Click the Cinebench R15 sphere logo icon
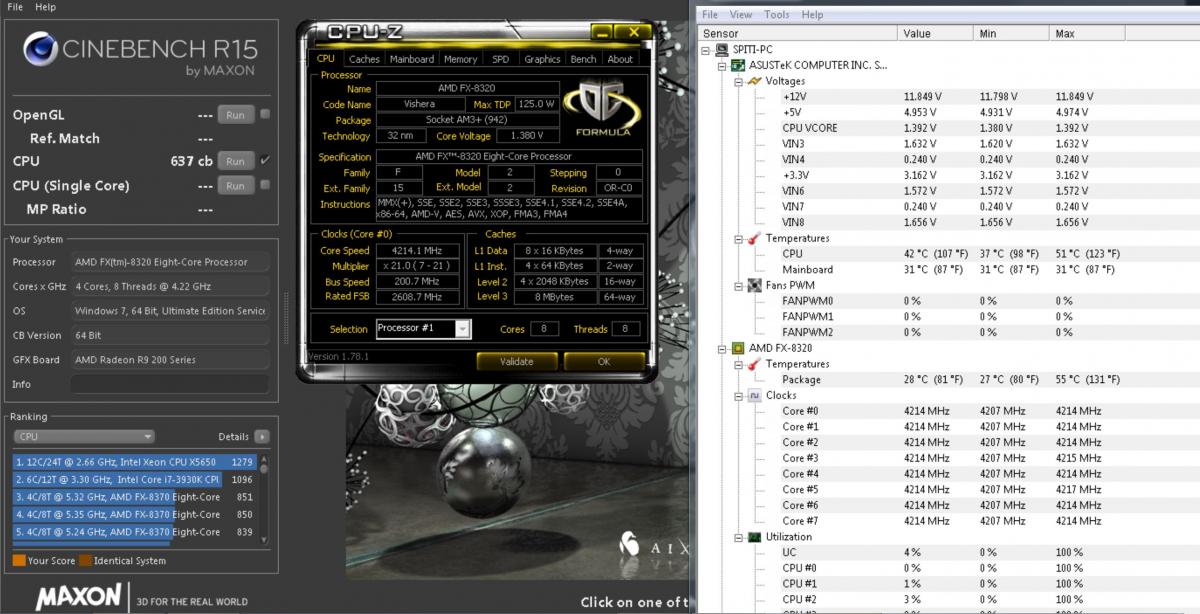The image size is (1200, 614). point(40,51)
